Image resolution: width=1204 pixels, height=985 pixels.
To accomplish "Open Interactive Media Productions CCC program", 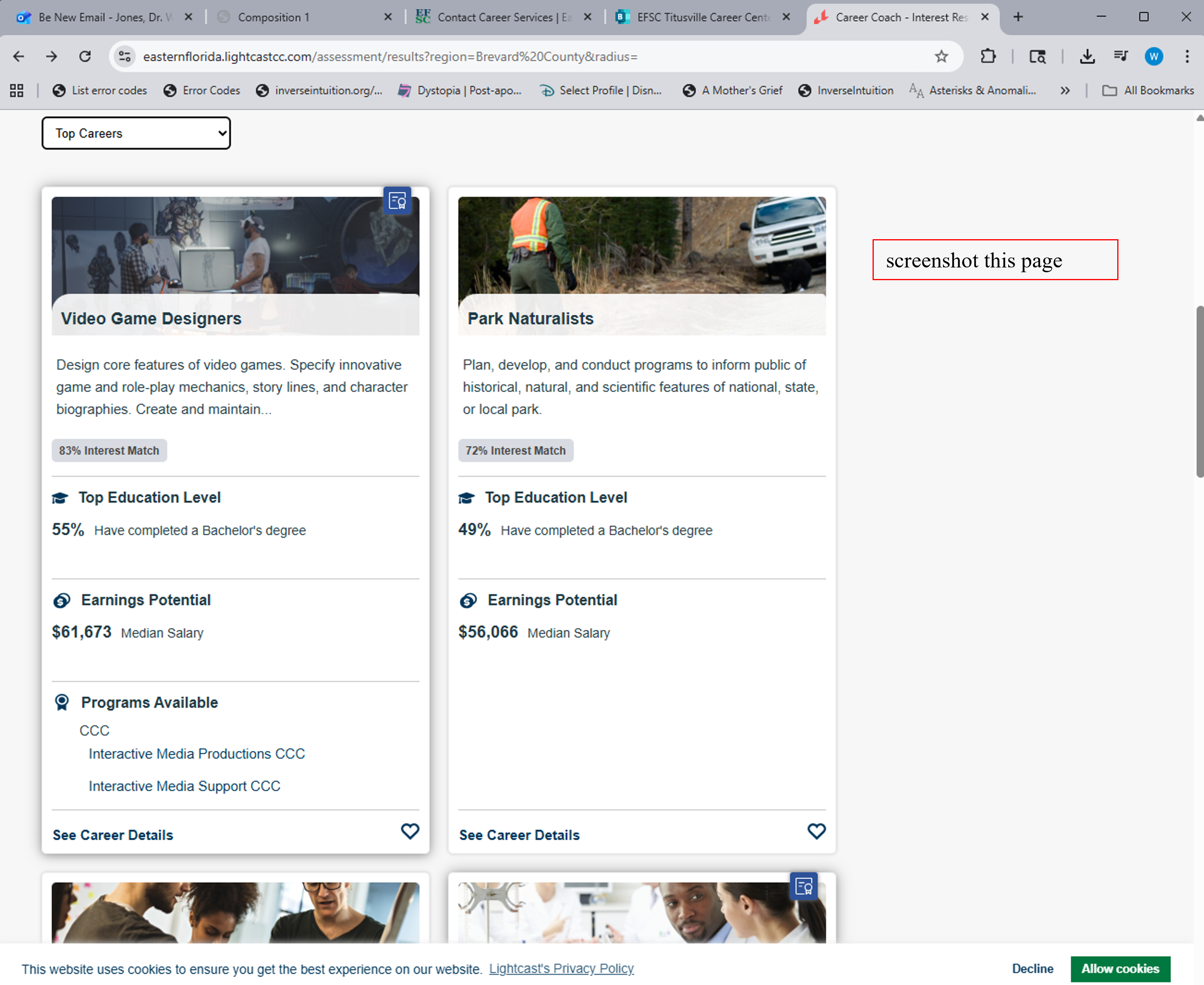I will (x=196, y=753).
